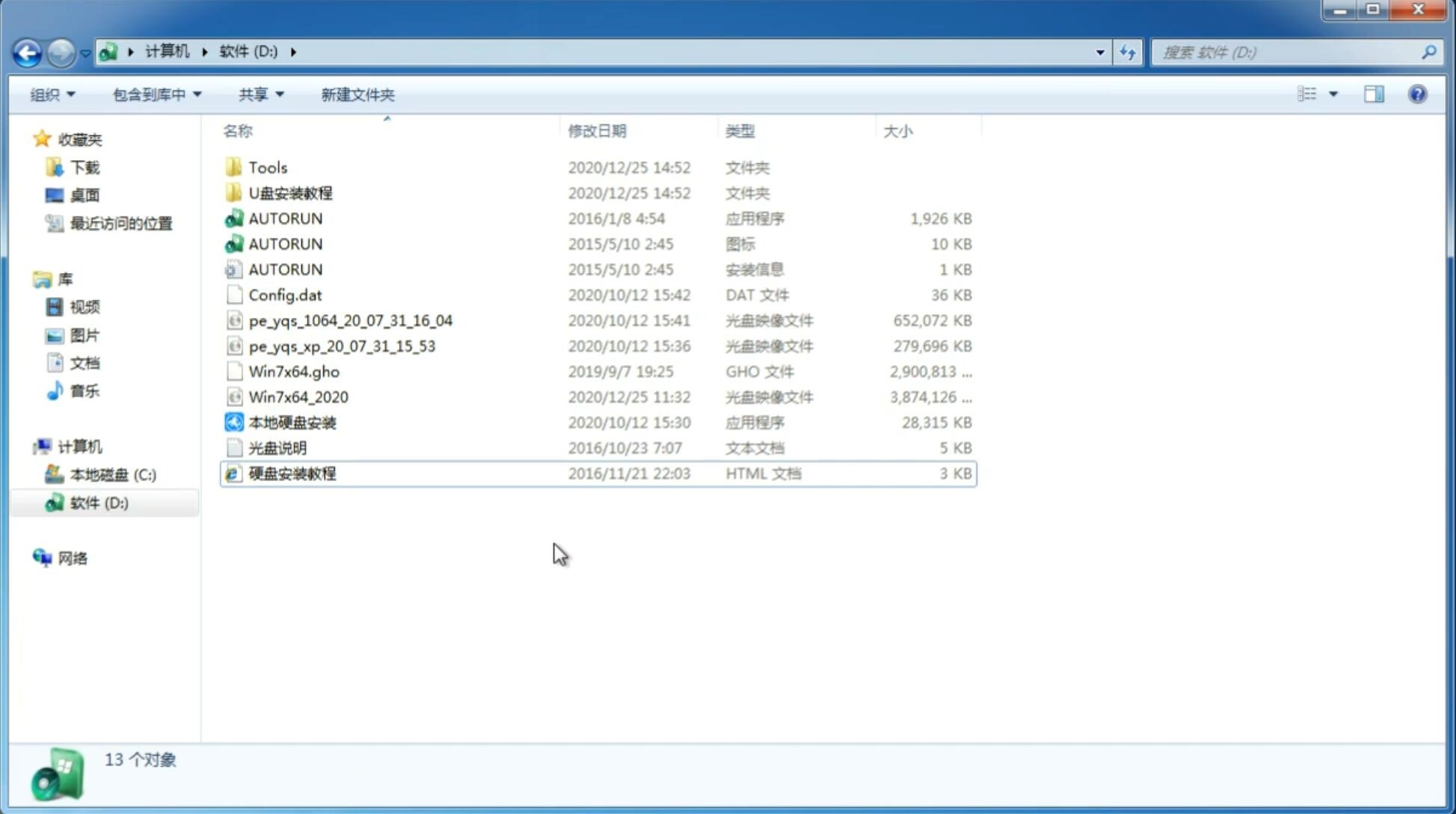
Task: Launch 本地硬盘安装 application
Action: coord(291,422)
